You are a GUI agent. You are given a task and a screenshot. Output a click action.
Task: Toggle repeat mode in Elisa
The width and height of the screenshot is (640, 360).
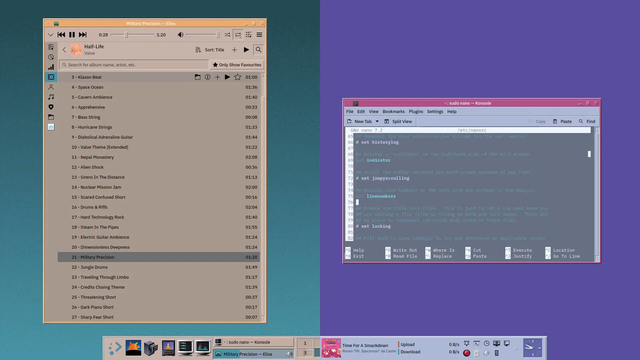[x=238, y=35]
